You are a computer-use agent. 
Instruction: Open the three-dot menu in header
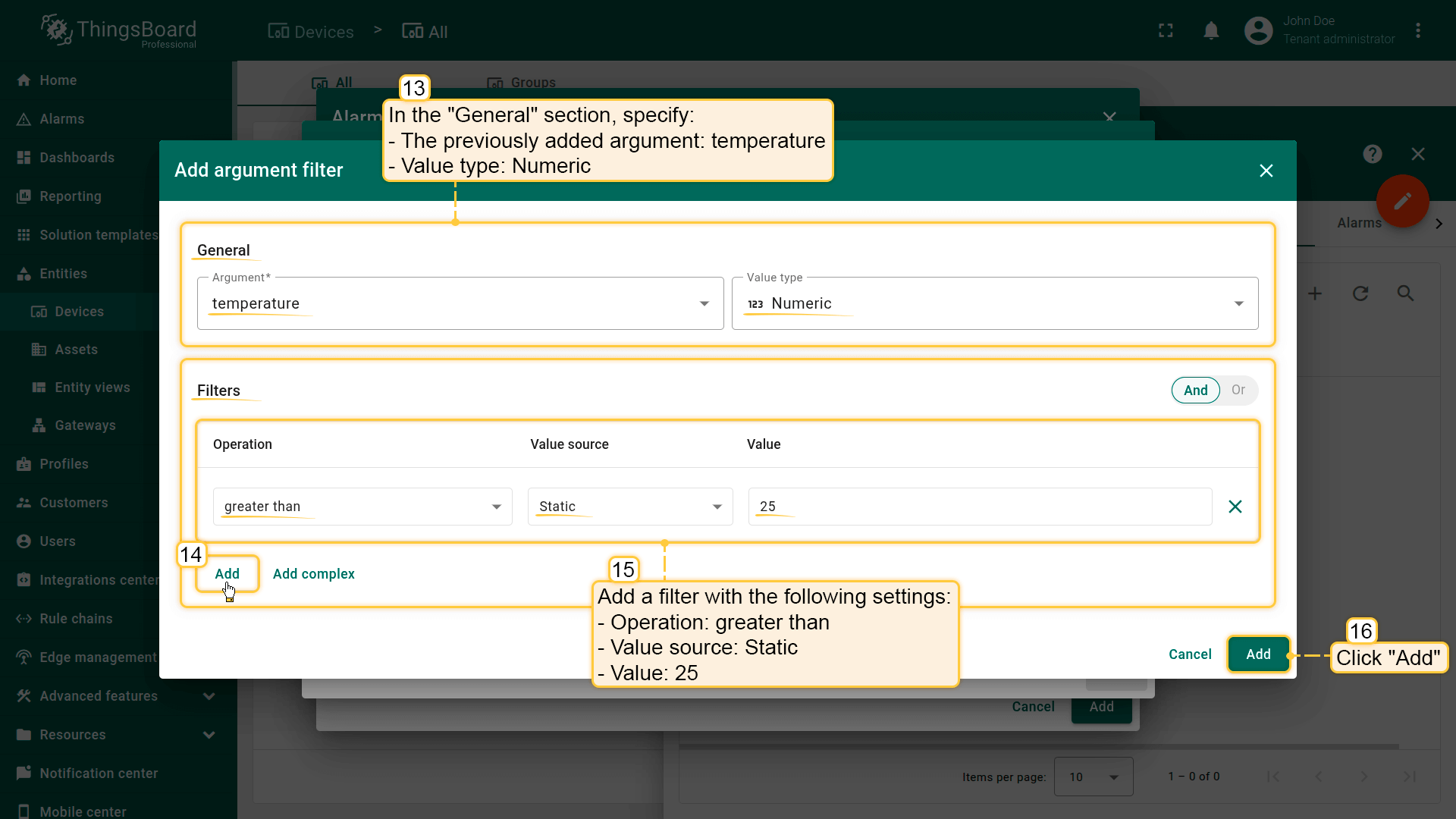click(1417, 31)
